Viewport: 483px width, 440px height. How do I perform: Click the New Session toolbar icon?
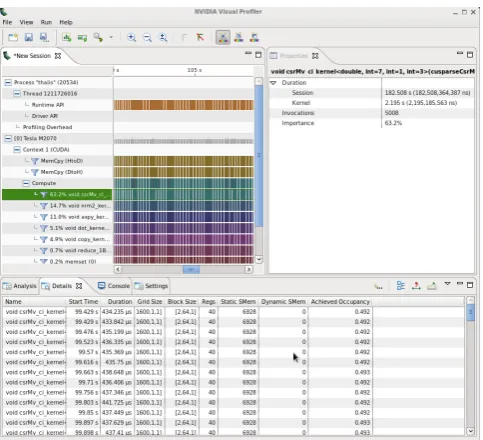coord(13,37)
